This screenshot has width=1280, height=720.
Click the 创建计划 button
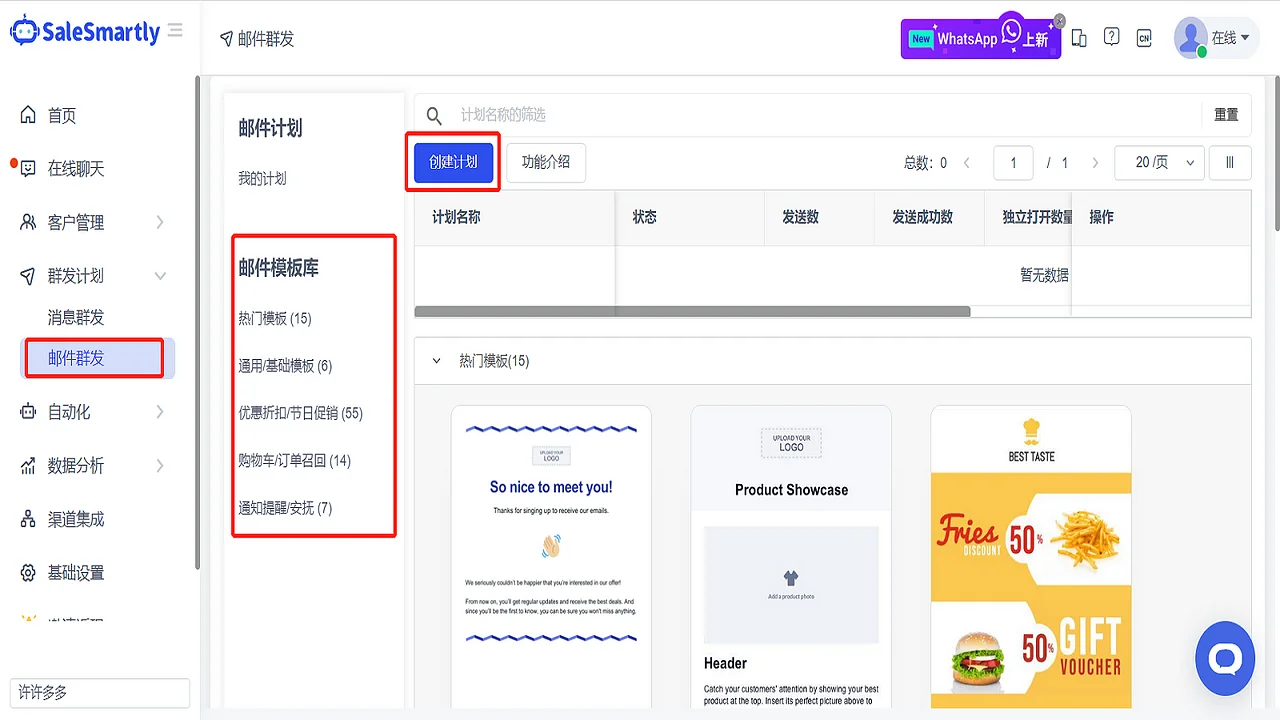pyautogui.click(x=452, y=161)
